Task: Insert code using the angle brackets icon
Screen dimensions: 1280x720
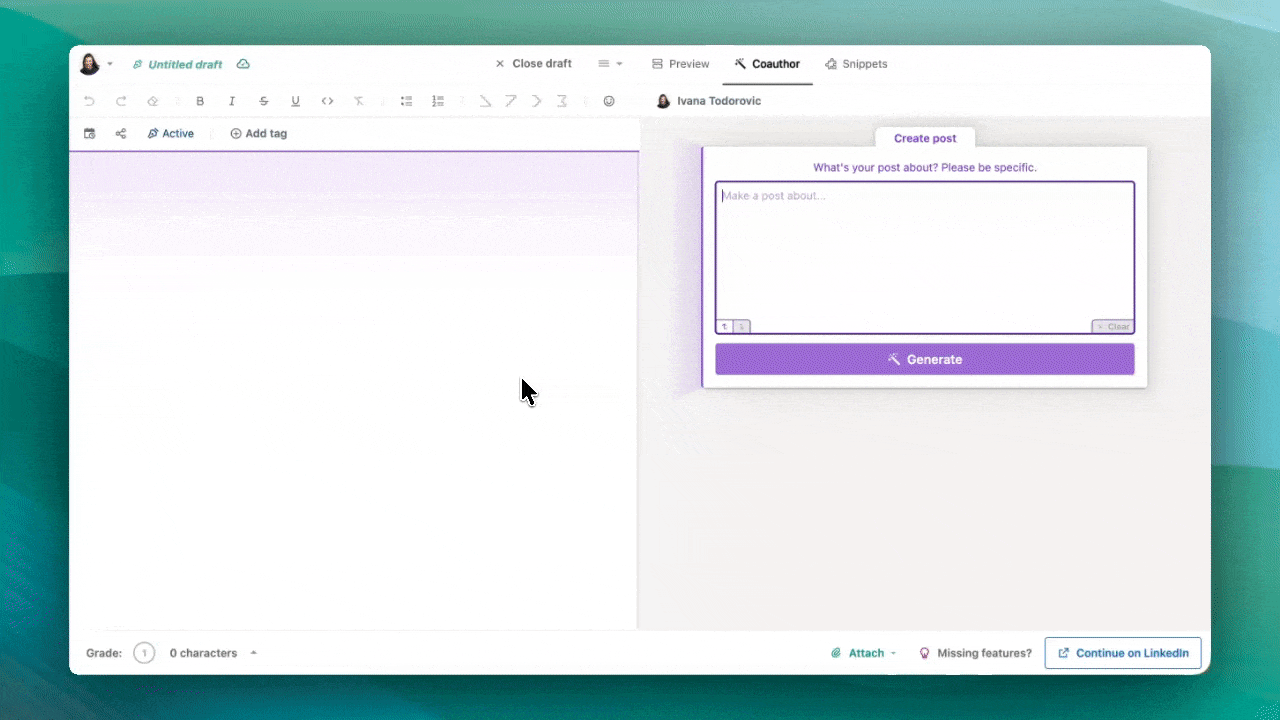Action: 327,101
